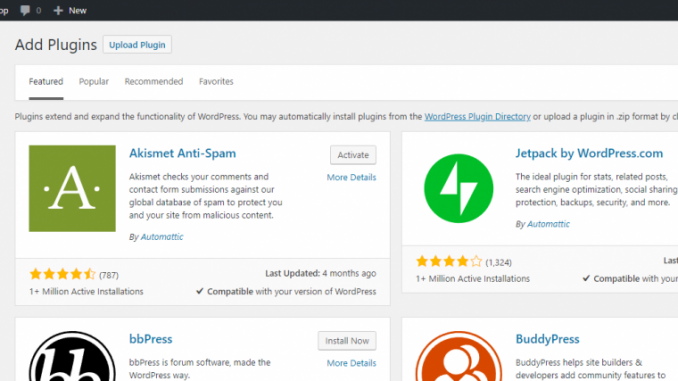Click the BuddyPress orange logo
The image size is (678, 381).
[458, 356]
